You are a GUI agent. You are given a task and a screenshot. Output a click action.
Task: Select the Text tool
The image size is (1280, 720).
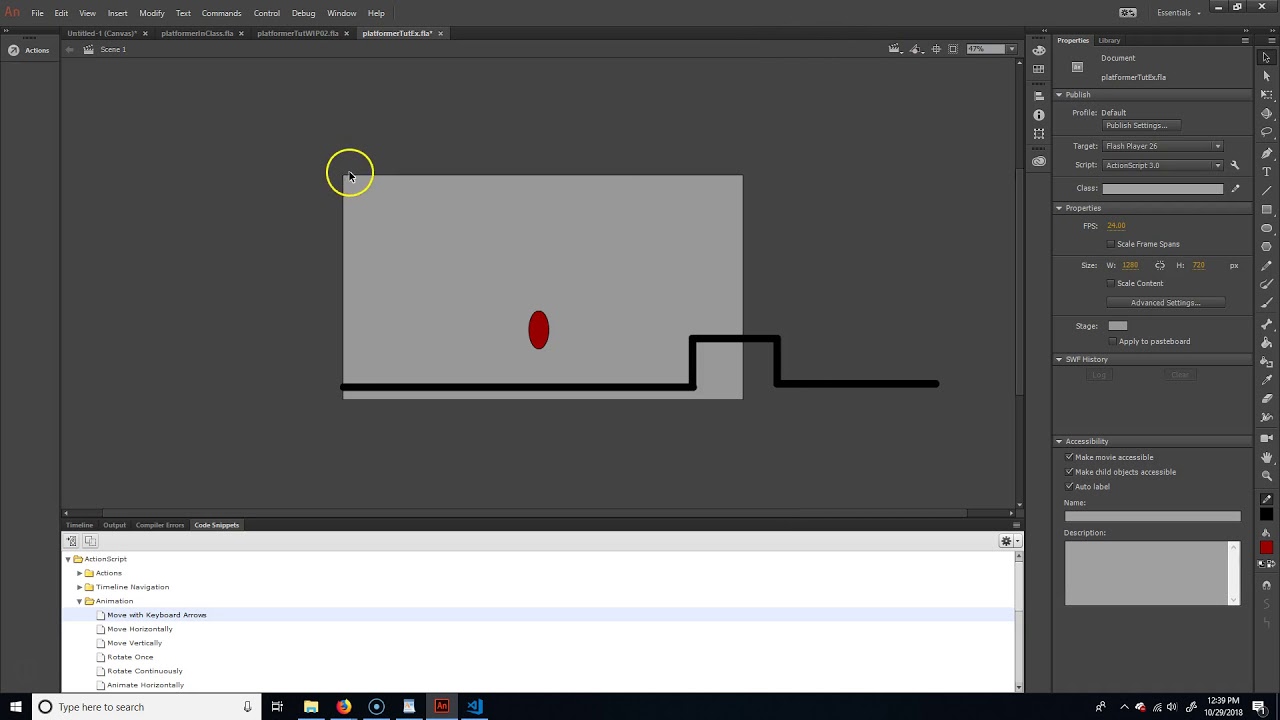click(x=1266, y=172)
